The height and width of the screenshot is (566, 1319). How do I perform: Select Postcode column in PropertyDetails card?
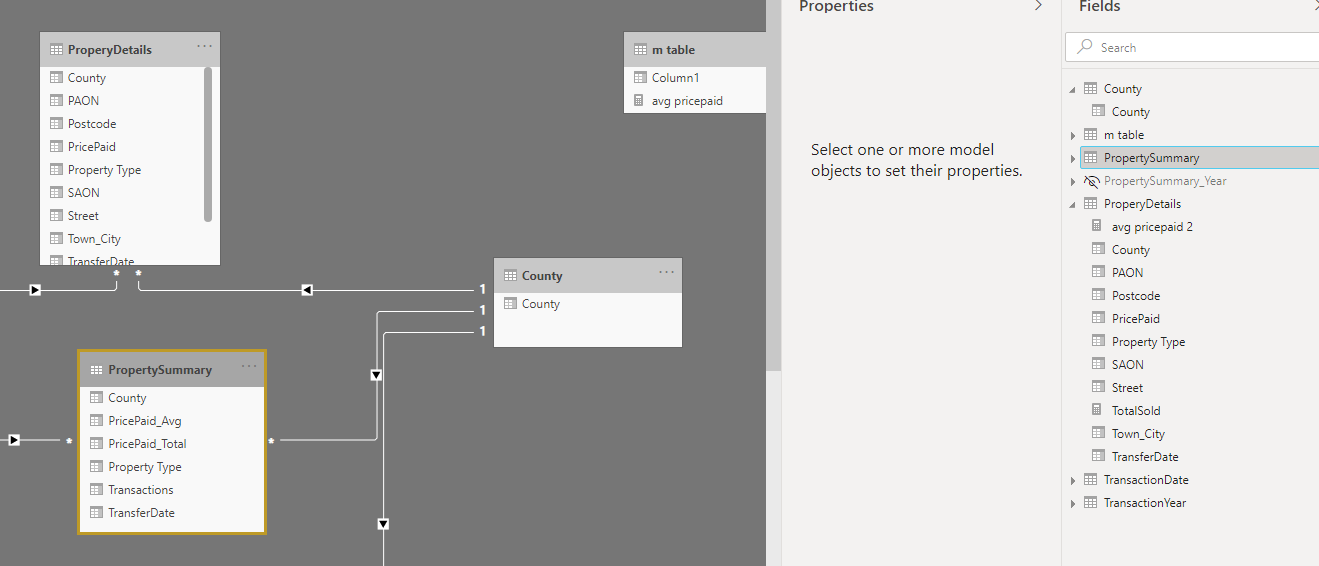click(x=92, y=124)
